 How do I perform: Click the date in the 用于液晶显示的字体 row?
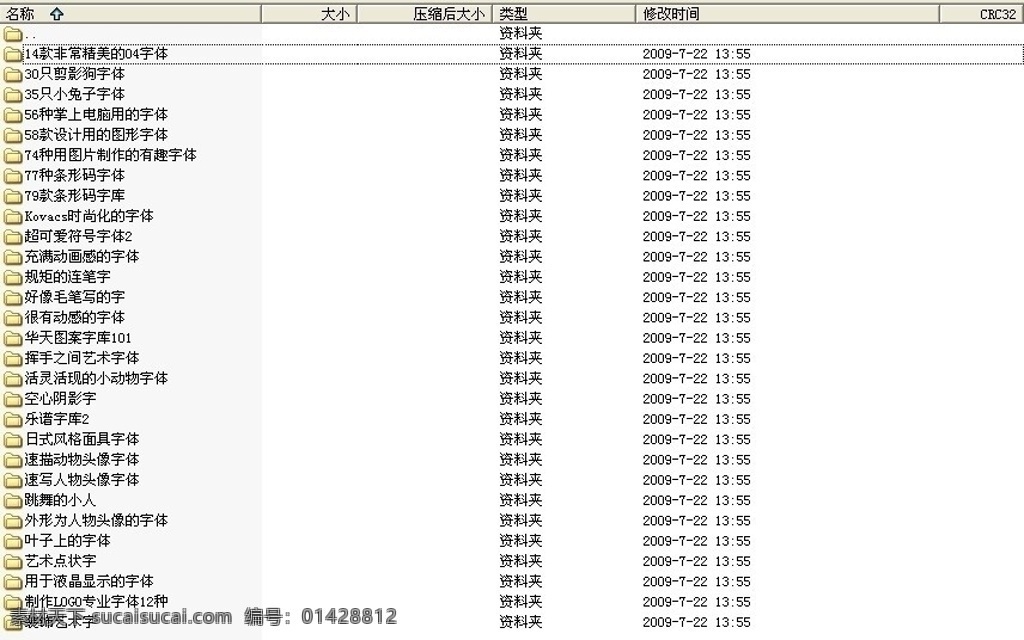(x=696, y=581)
